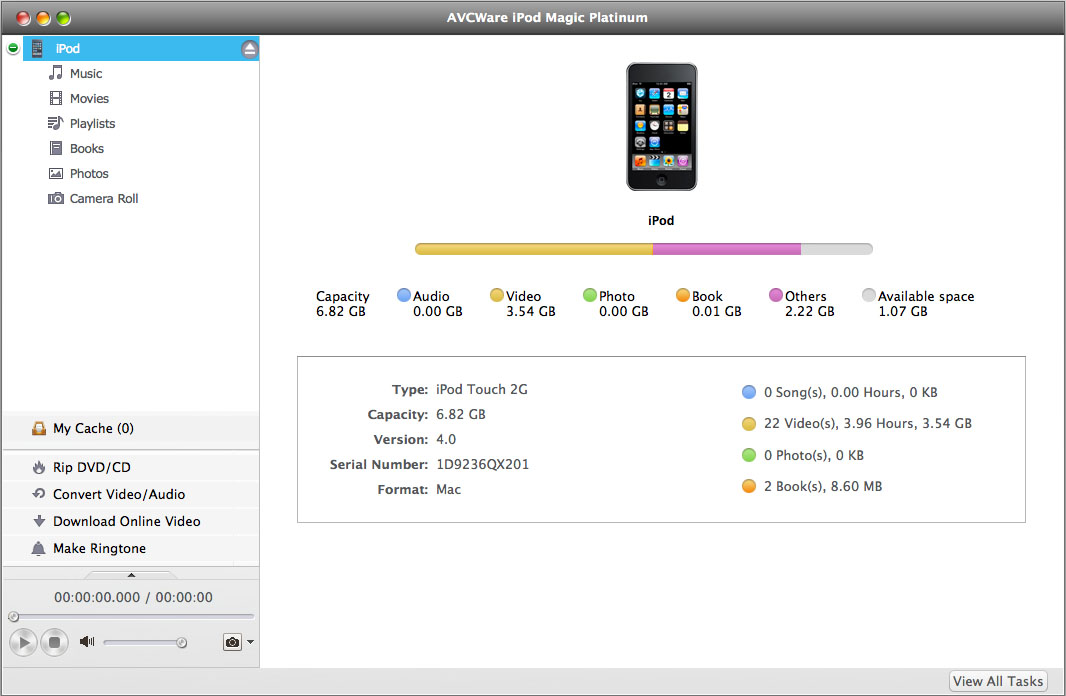Click the Books icon in sidebar
This screenshot has width=1066, height=696.
56,148
